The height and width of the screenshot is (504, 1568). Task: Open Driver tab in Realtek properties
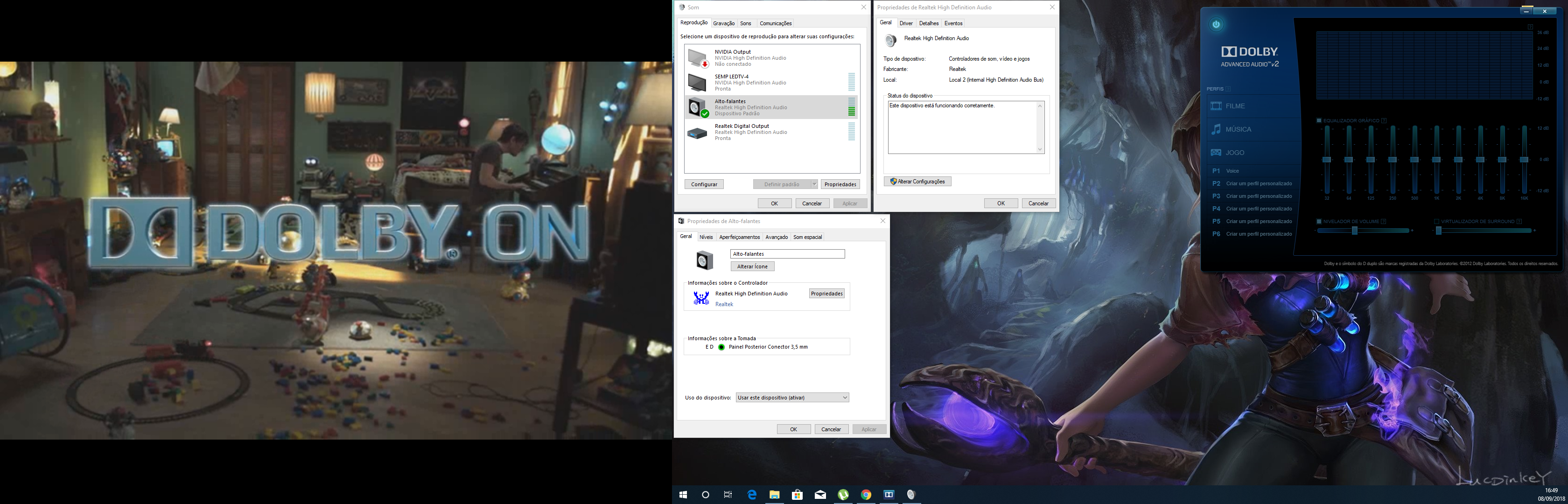point(906,23)
